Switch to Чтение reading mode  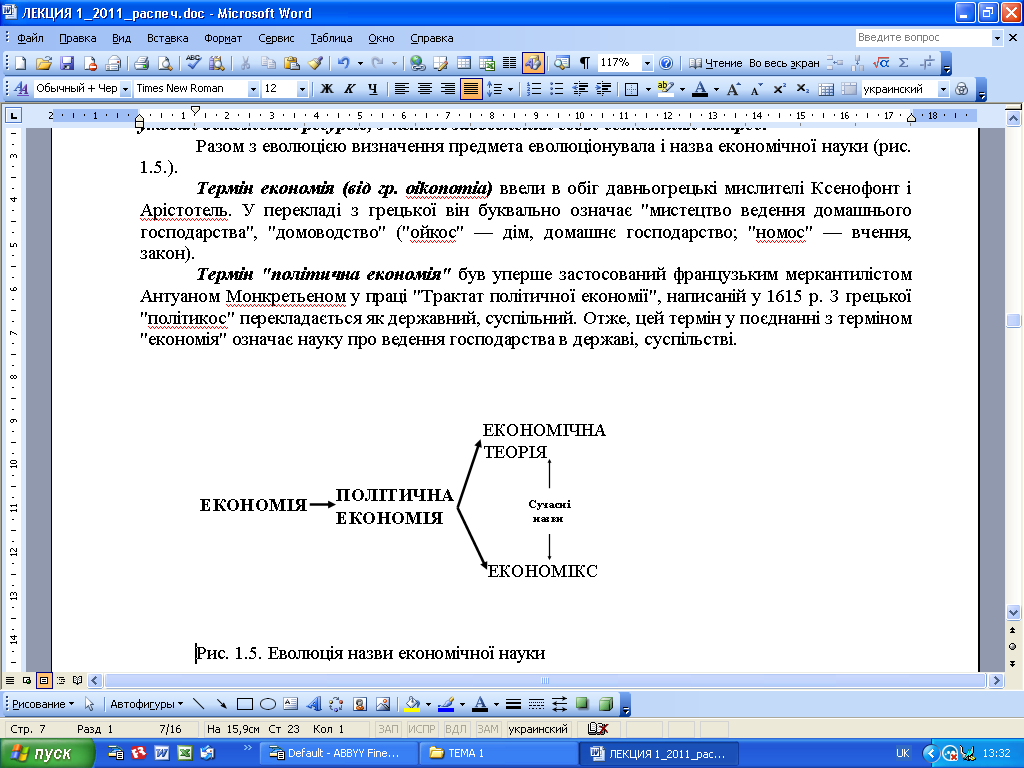716,63
